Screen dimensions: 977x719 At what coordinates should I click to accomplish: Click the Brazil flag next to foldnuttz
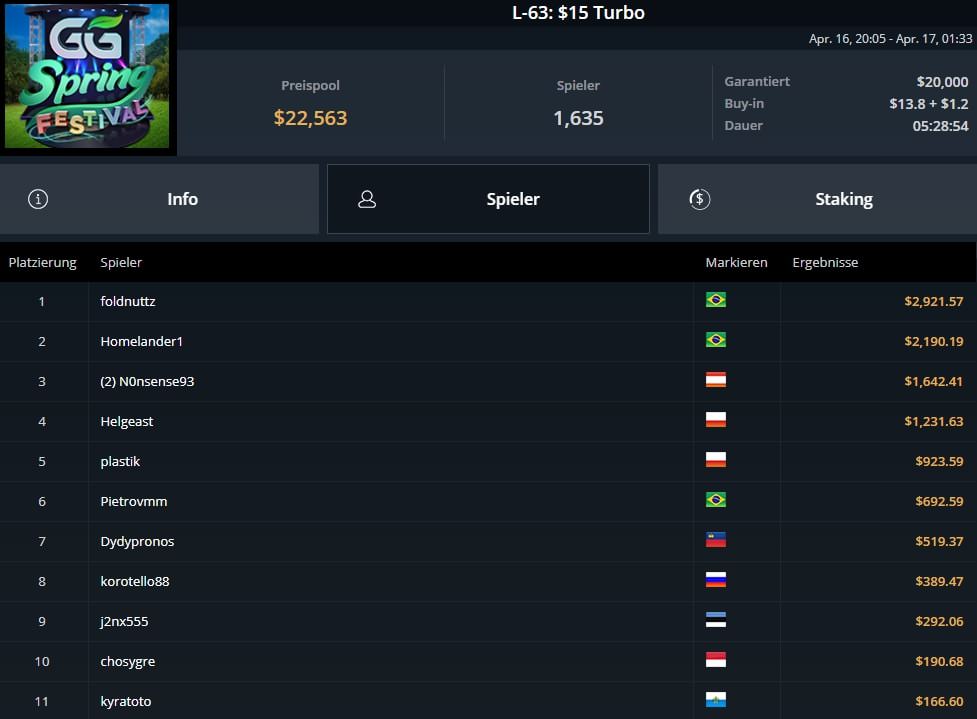coord(716,300)
